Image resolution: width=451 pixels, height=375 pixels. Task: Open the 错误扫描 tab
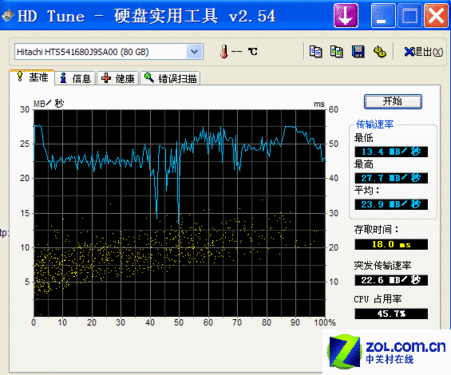tap(170, 78)
